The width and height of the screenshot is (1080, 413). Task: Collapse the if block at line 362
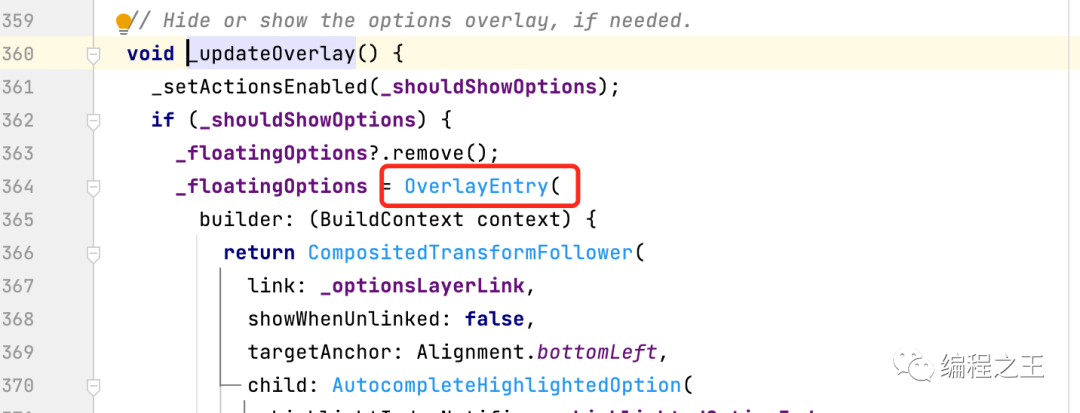click(93, 122)
